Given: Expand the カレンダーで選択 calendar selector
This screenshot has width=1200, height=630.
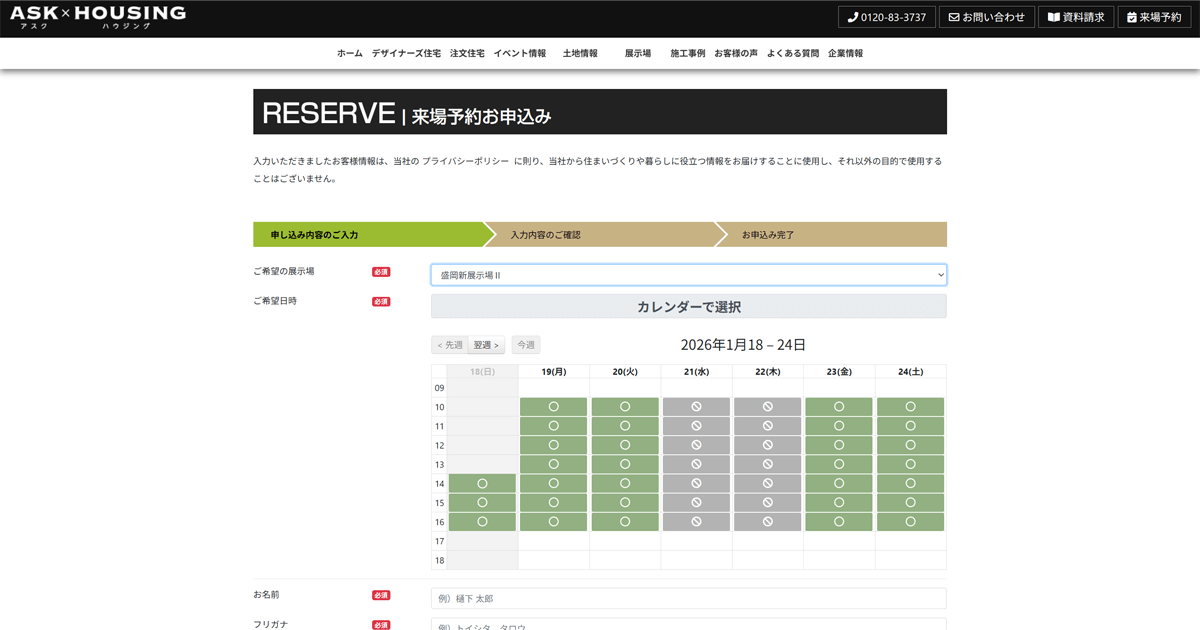Looking at the screenshot, I should pos(688,306).
